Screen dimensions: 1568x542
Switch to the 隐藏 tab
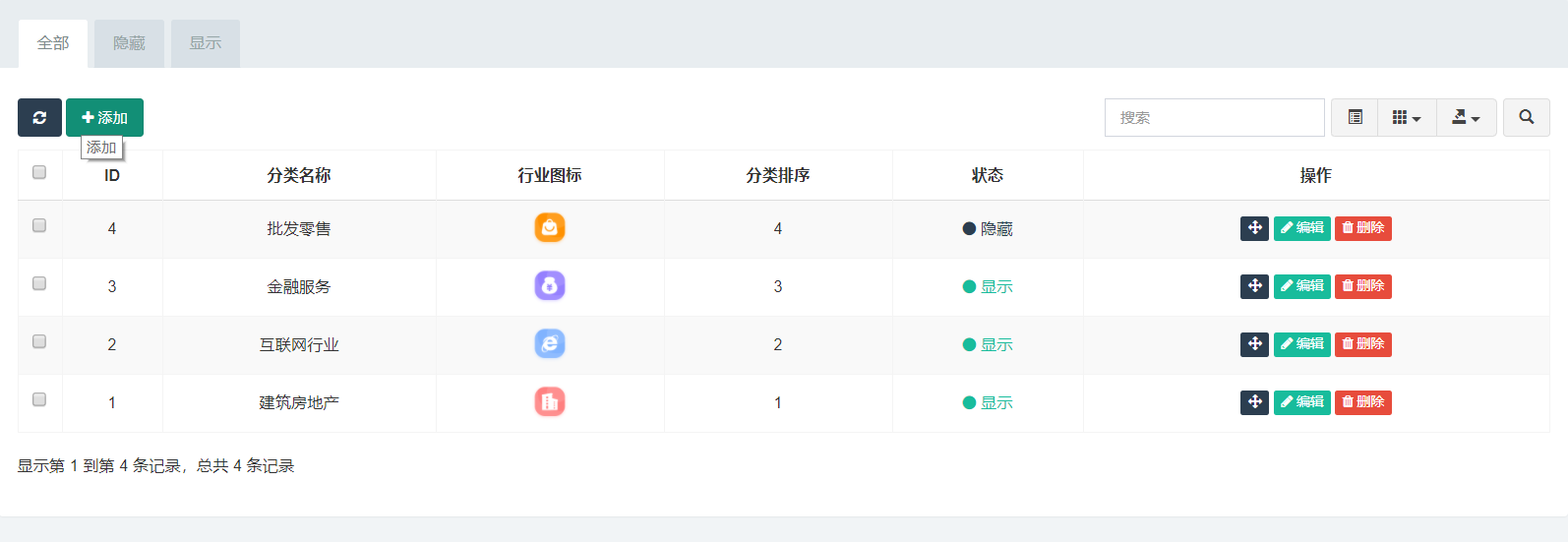click(x=129, y=43)
